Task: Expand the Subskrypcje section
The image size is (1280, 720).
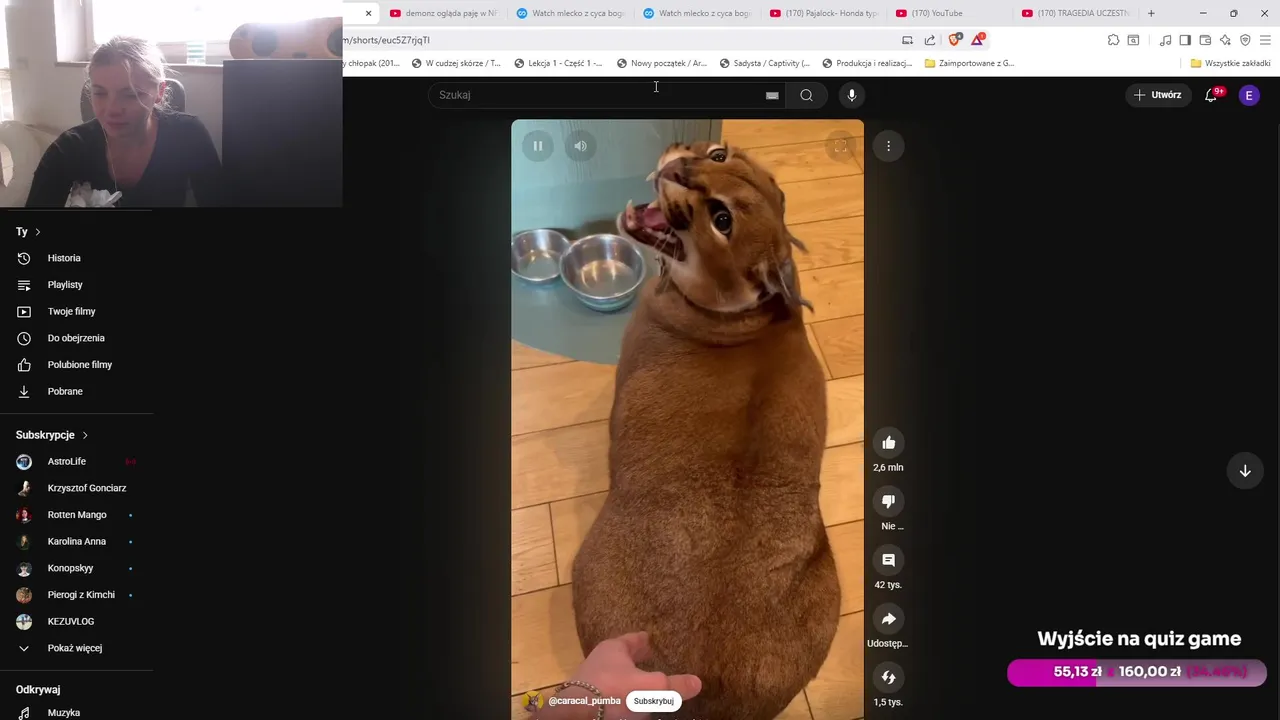Action: [x=52, y=435]
